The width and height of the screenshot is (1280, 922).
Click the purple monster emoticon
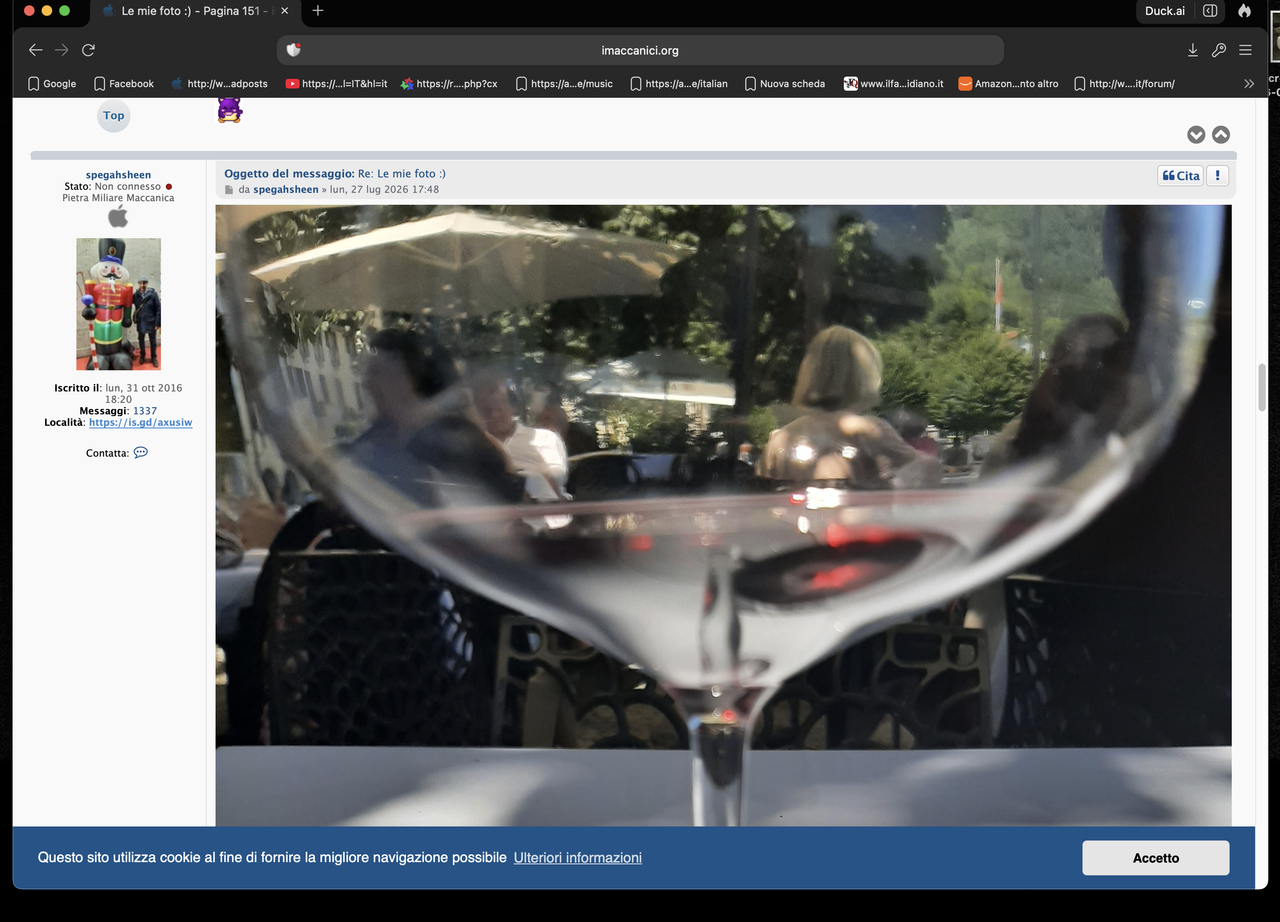coord(230,110)
